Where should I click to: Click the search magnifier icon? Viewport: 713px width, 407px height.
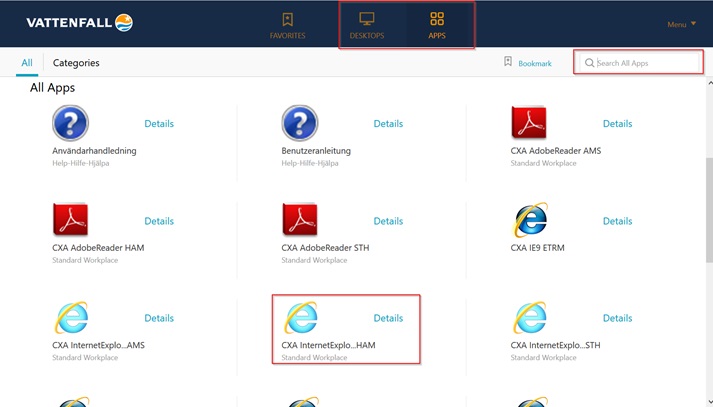589,63
